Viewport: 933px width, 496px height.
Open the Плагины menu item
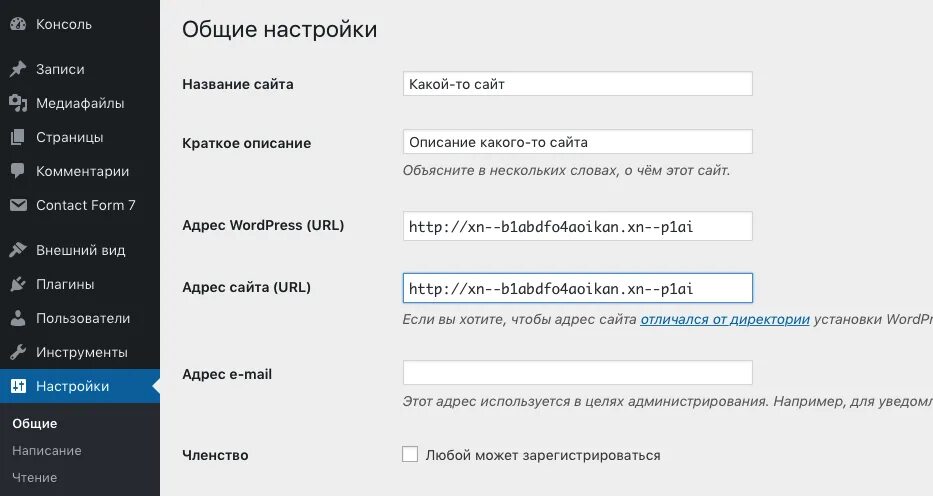pyautogui.click(x=80, y=284)
